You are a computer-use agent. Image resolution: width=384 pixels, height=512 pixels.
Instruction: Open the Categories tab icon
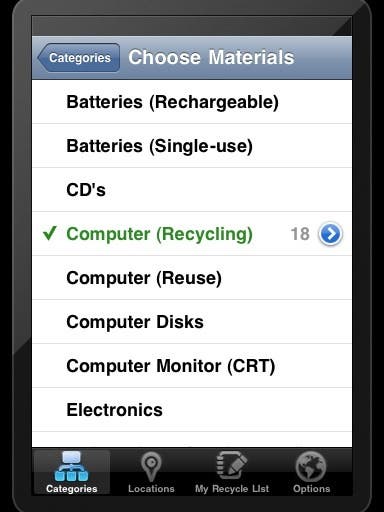(x=71, y=466)
